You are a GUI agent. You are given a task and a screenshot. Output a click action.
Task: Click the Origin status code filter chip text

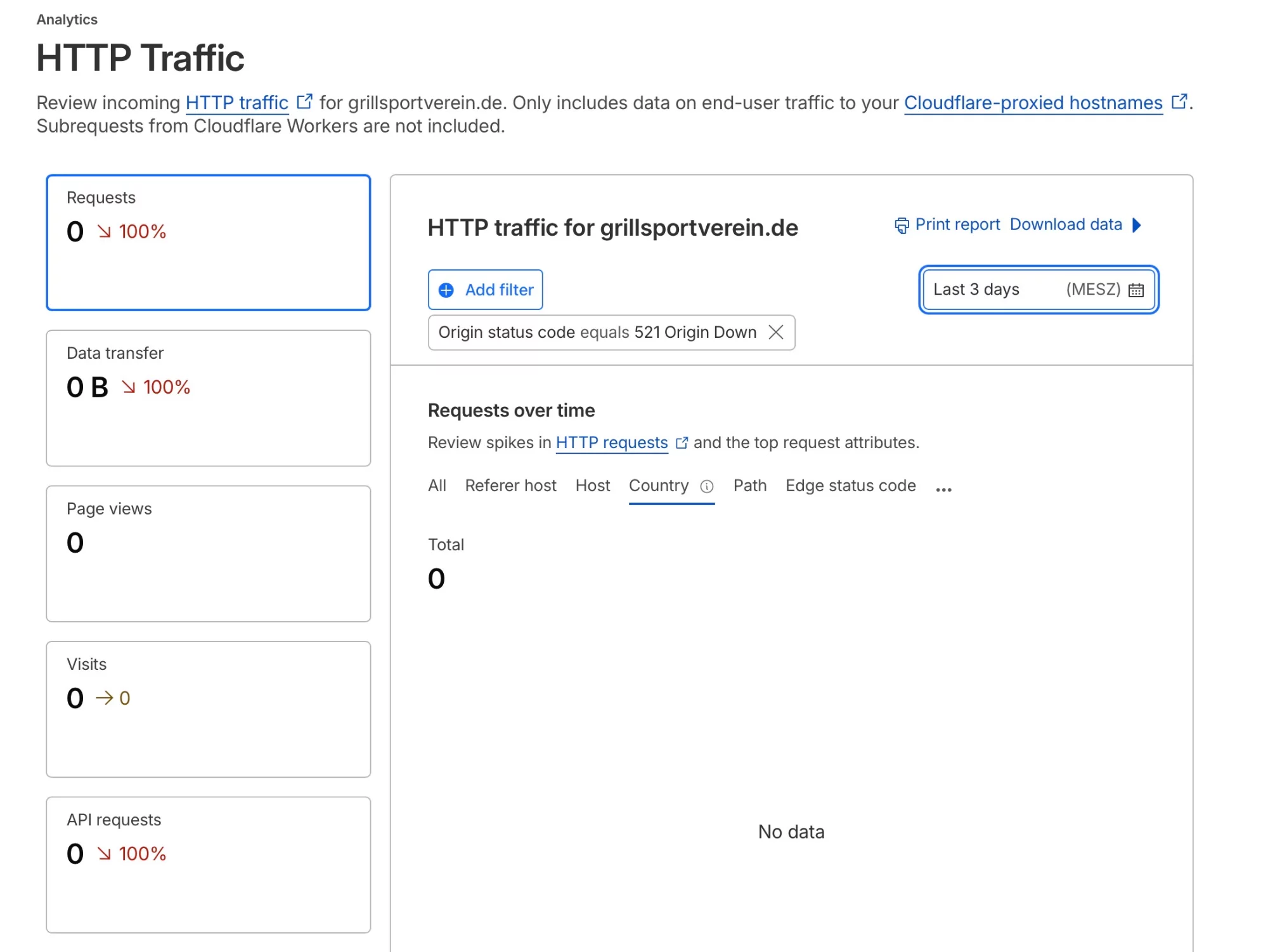(597, 332)
